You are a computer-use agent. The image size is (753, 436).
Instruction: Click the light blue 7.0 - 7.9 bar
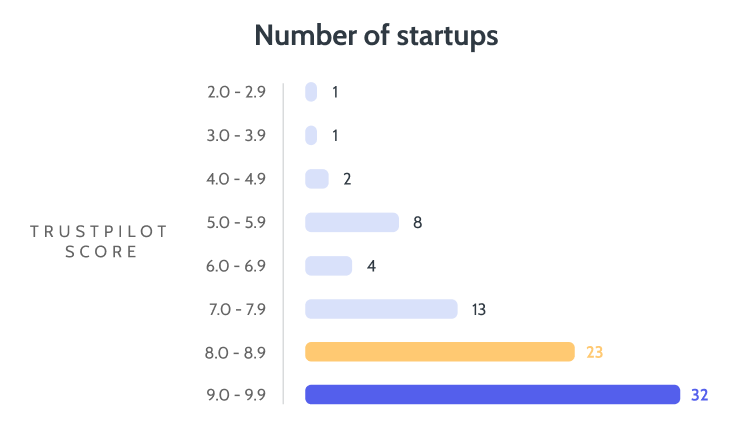click(x=381, y=309)
